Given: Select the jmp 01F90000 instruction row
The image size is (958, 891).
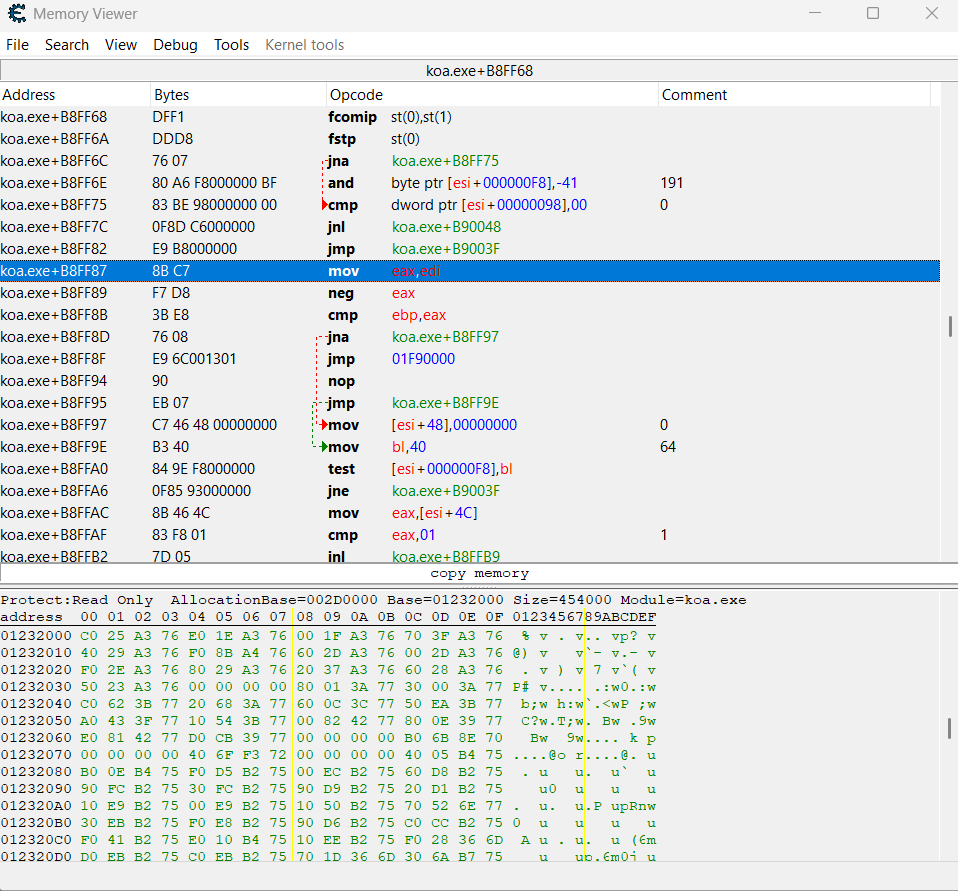Looking at the screenshot, I should pos(469,359).
